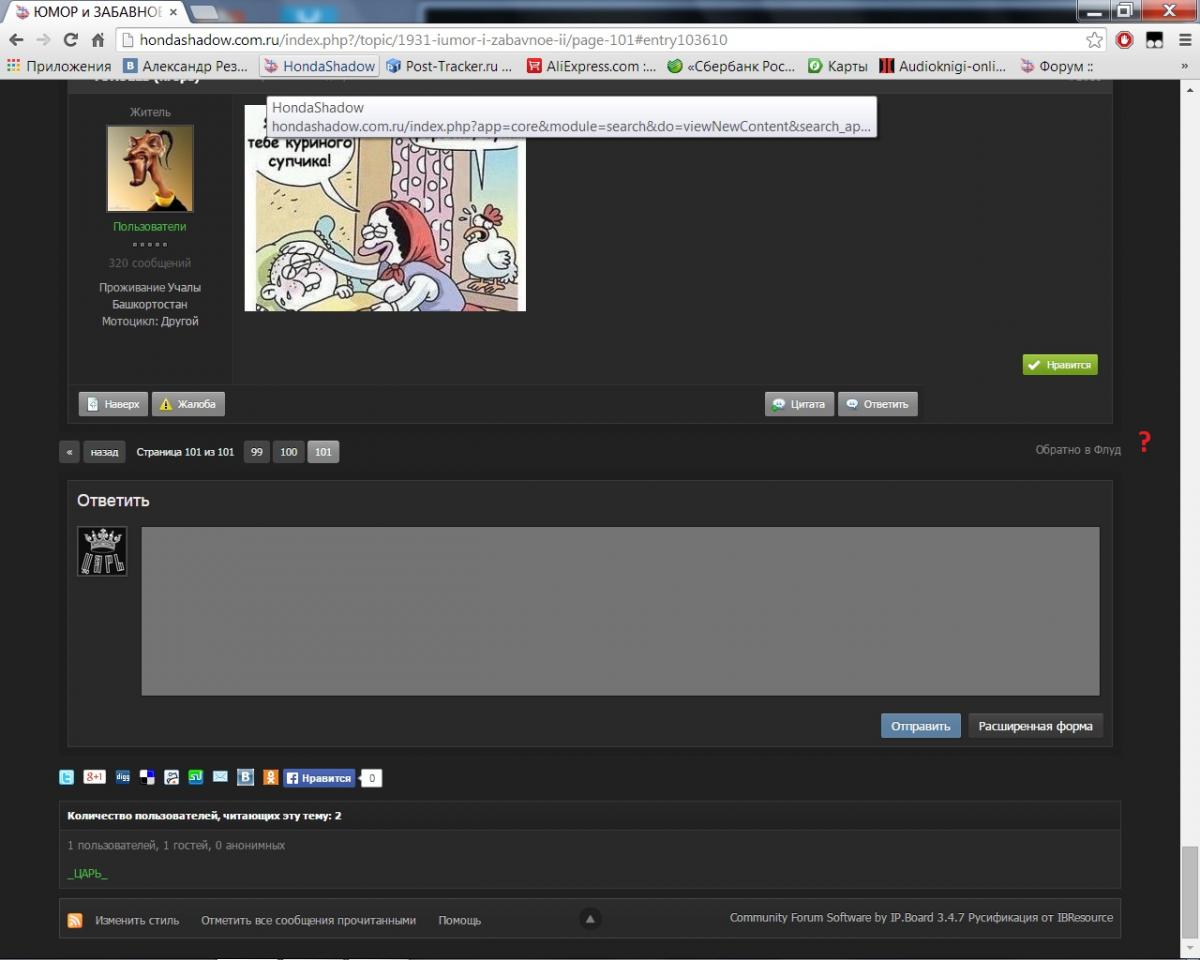The image size is (1200, 960).
Task: Share the topic on Odnoklassniki
Action: 270,777
